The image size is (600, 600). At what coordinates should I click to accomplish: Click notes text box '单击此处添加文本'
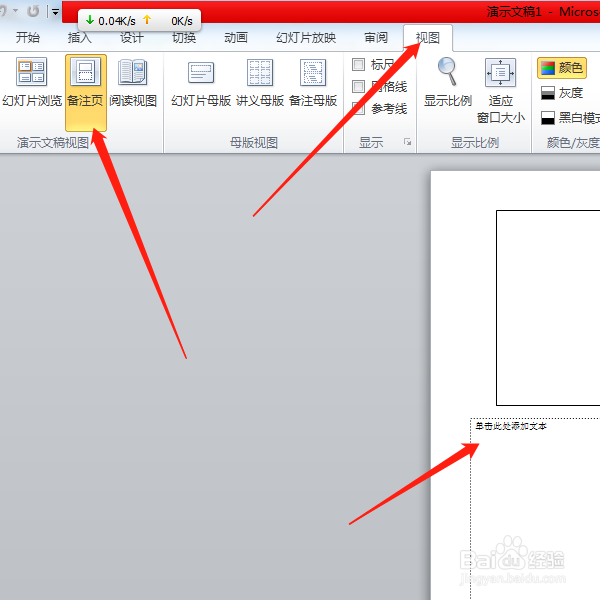pyautogui.click(x=535, y=509)
